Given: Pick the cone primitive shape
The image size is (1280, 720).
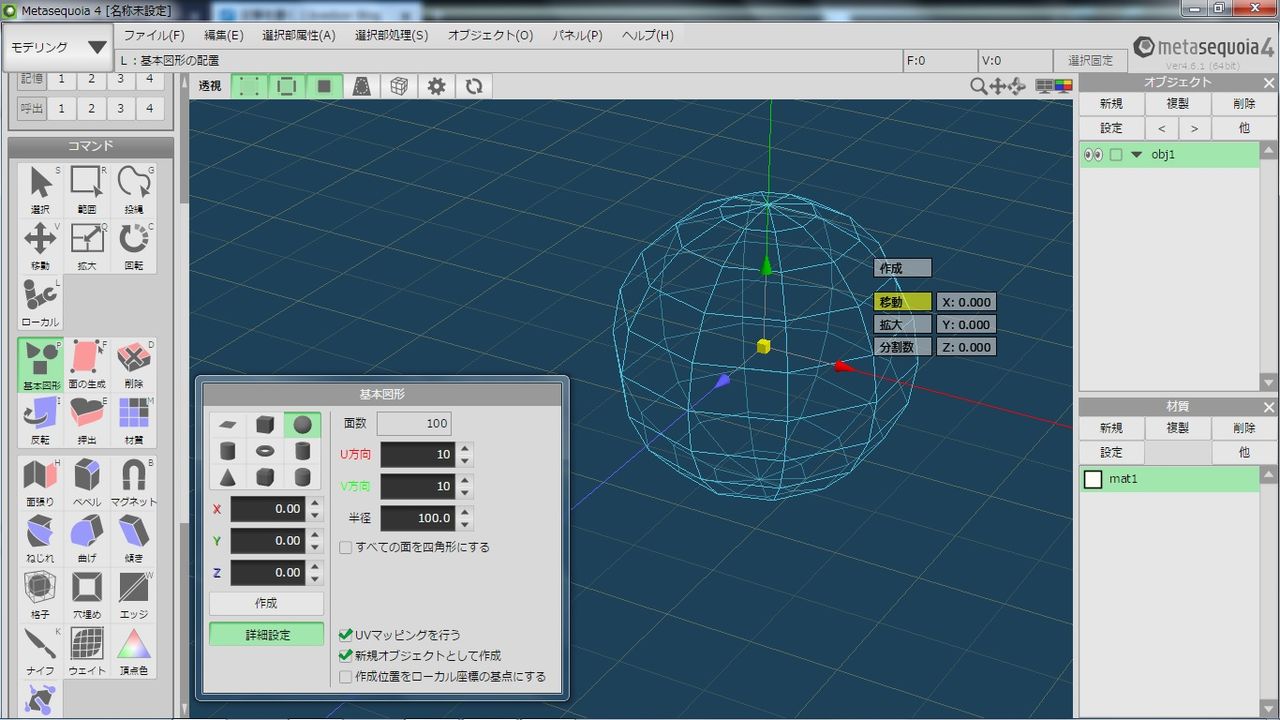Looking at the screenshot, I should [x=228, y=477].
